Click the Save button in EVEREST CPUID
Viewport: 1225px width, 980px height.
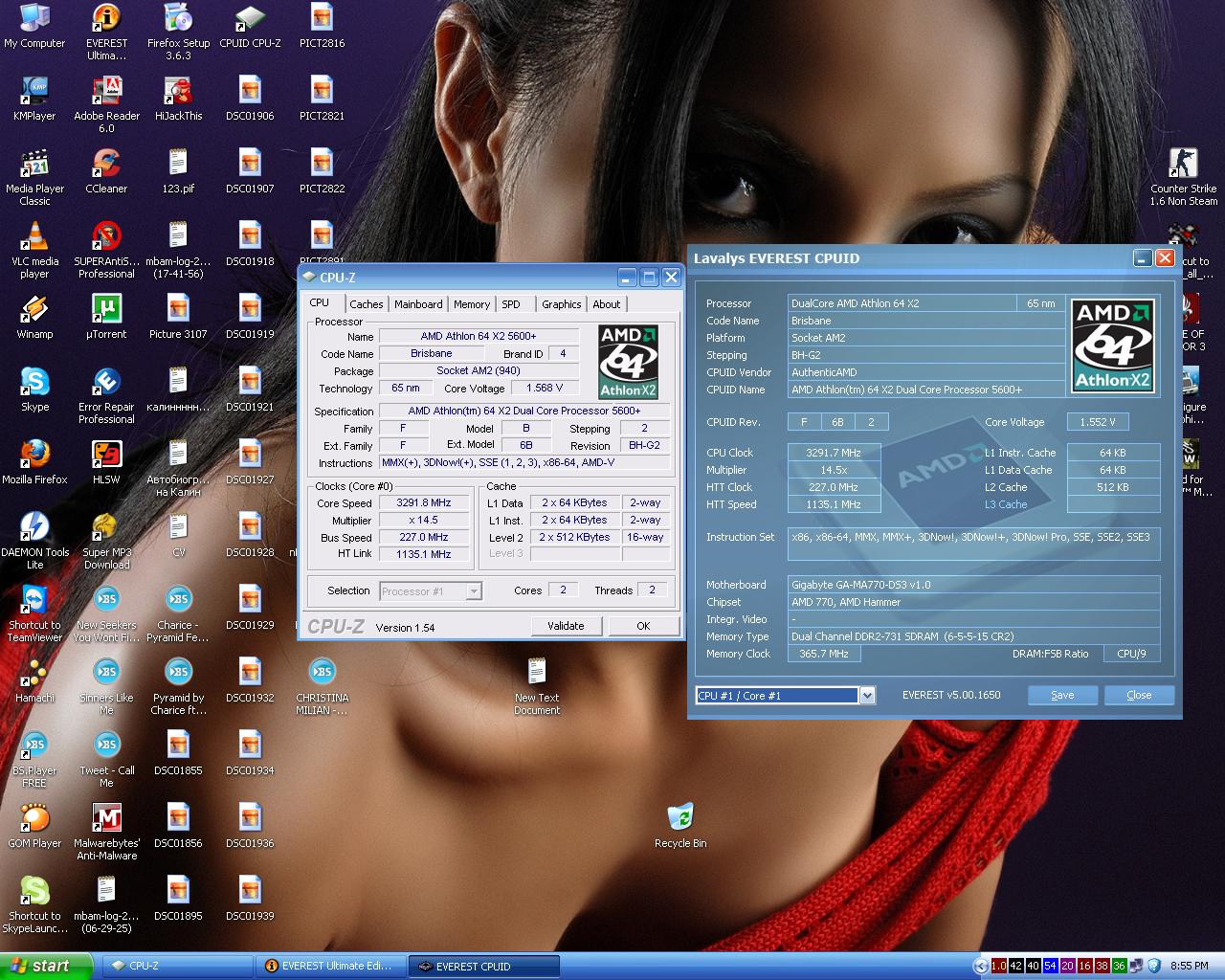(1062, 696)
